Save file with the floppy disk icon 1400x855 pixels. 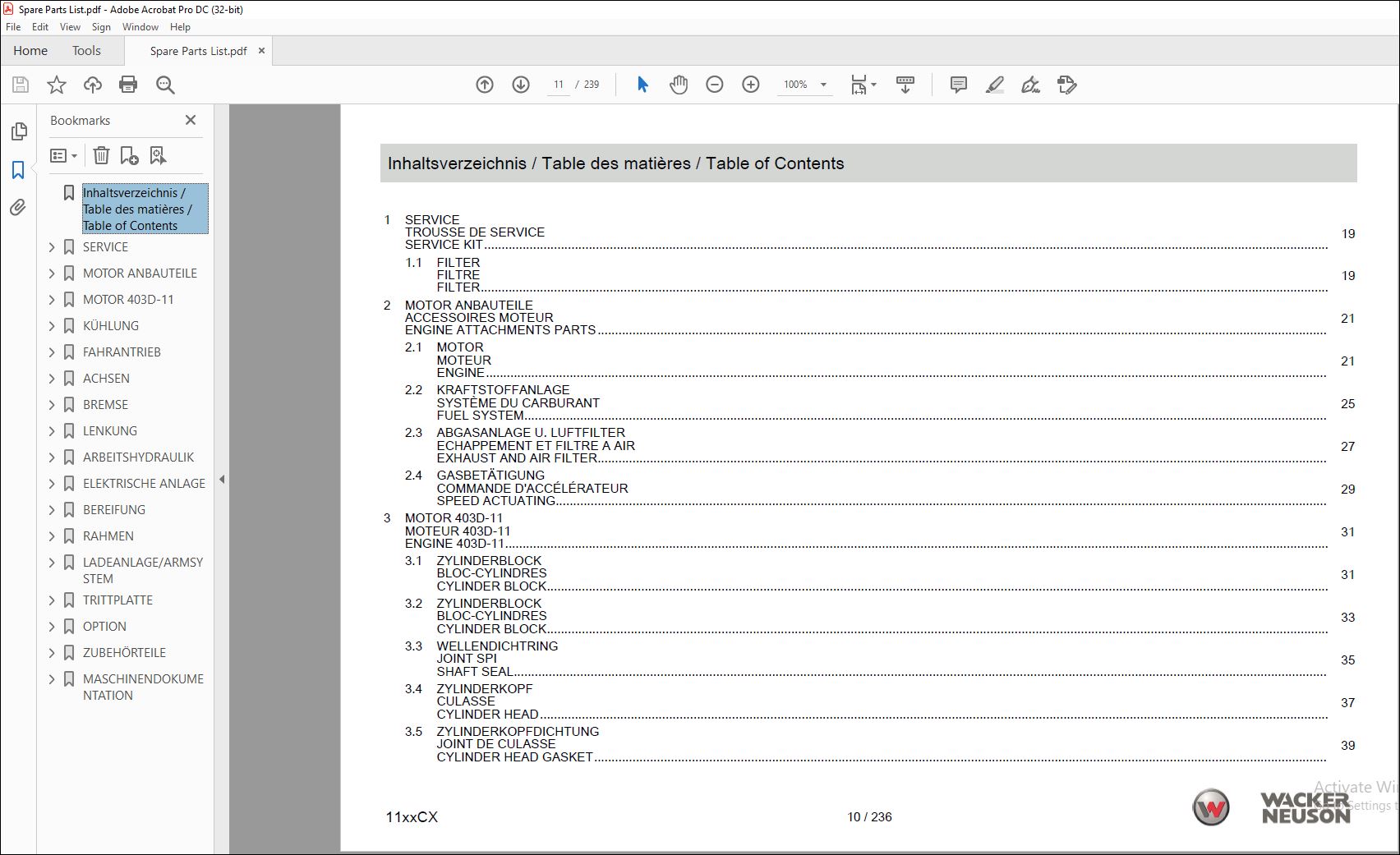[x=21, y=85]
